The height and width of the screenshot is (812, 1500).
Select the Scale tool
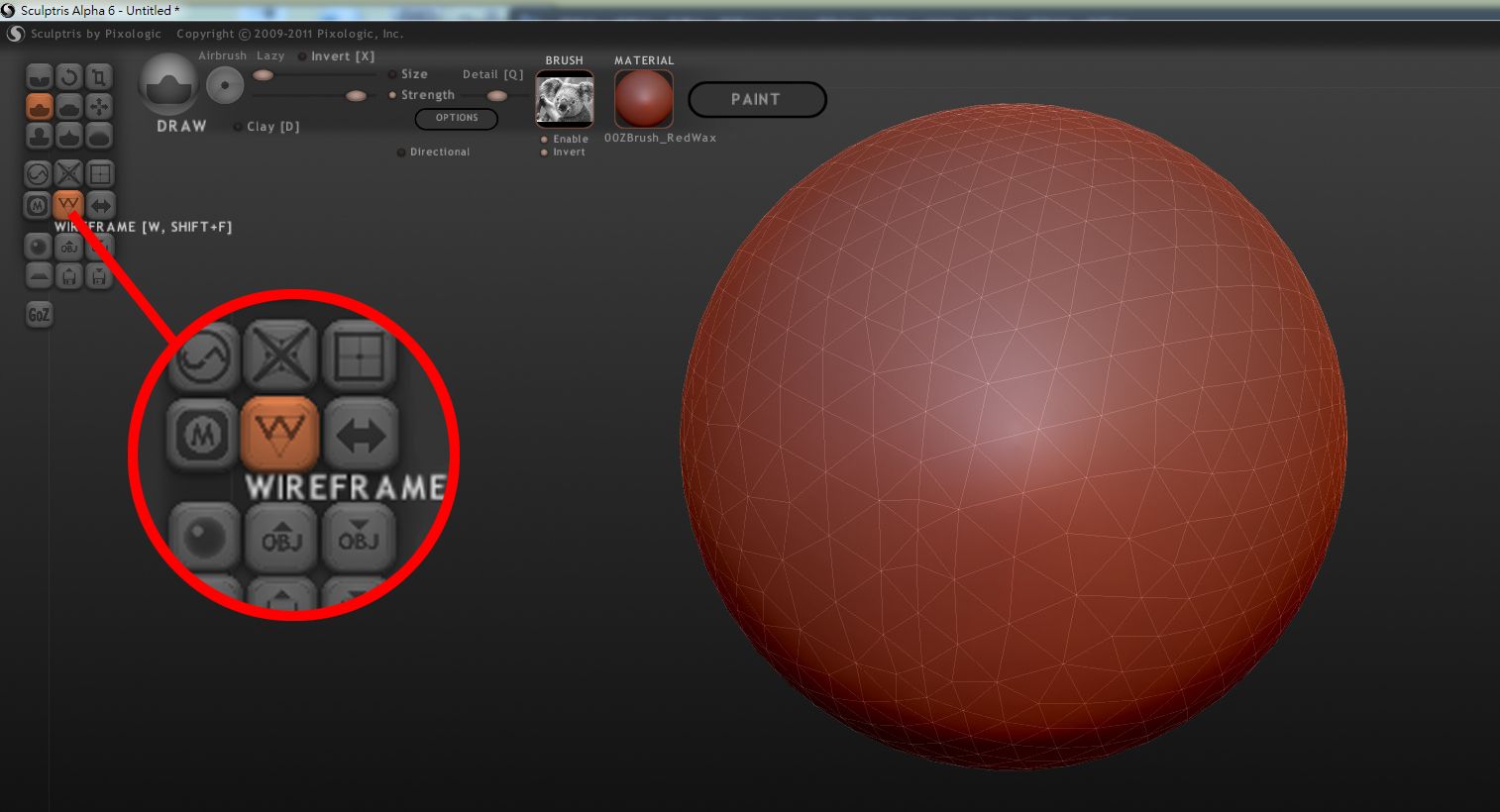pyautogui.click(x=99, y=76)
